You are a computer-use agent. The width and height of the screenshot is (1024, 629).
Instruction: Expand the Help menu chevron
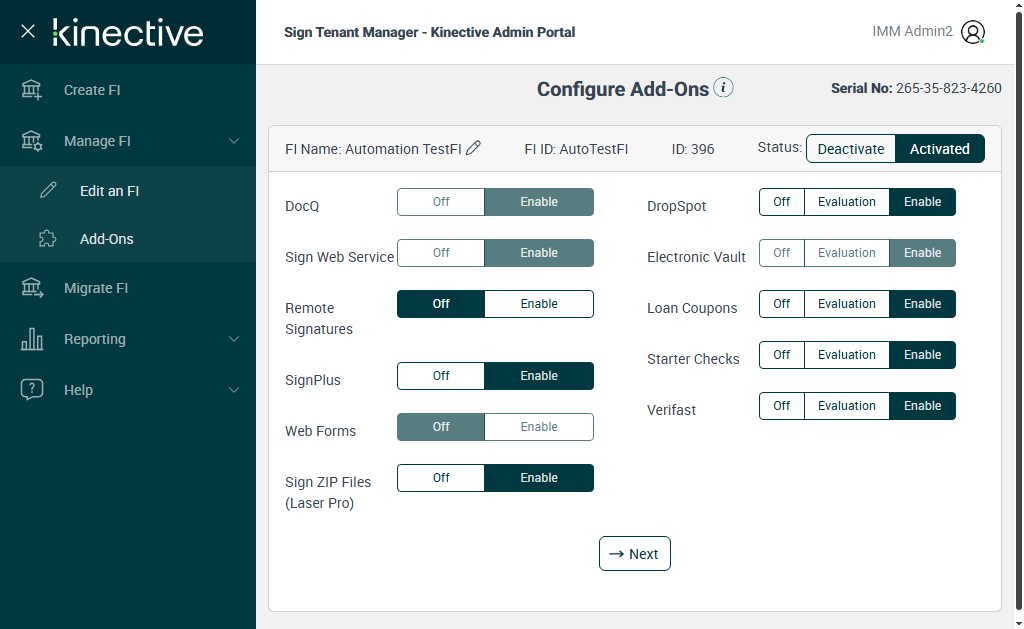point(234,390)
